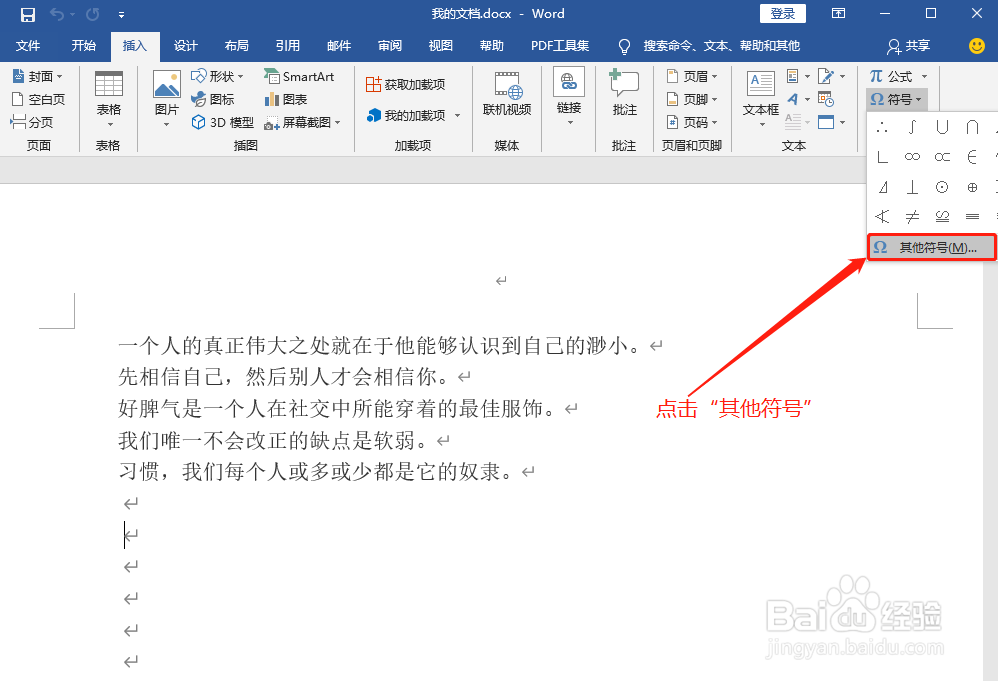Insert the element-of (∈) symbol
This screenshot has width=998, height=681.
[x=972, y=157]
